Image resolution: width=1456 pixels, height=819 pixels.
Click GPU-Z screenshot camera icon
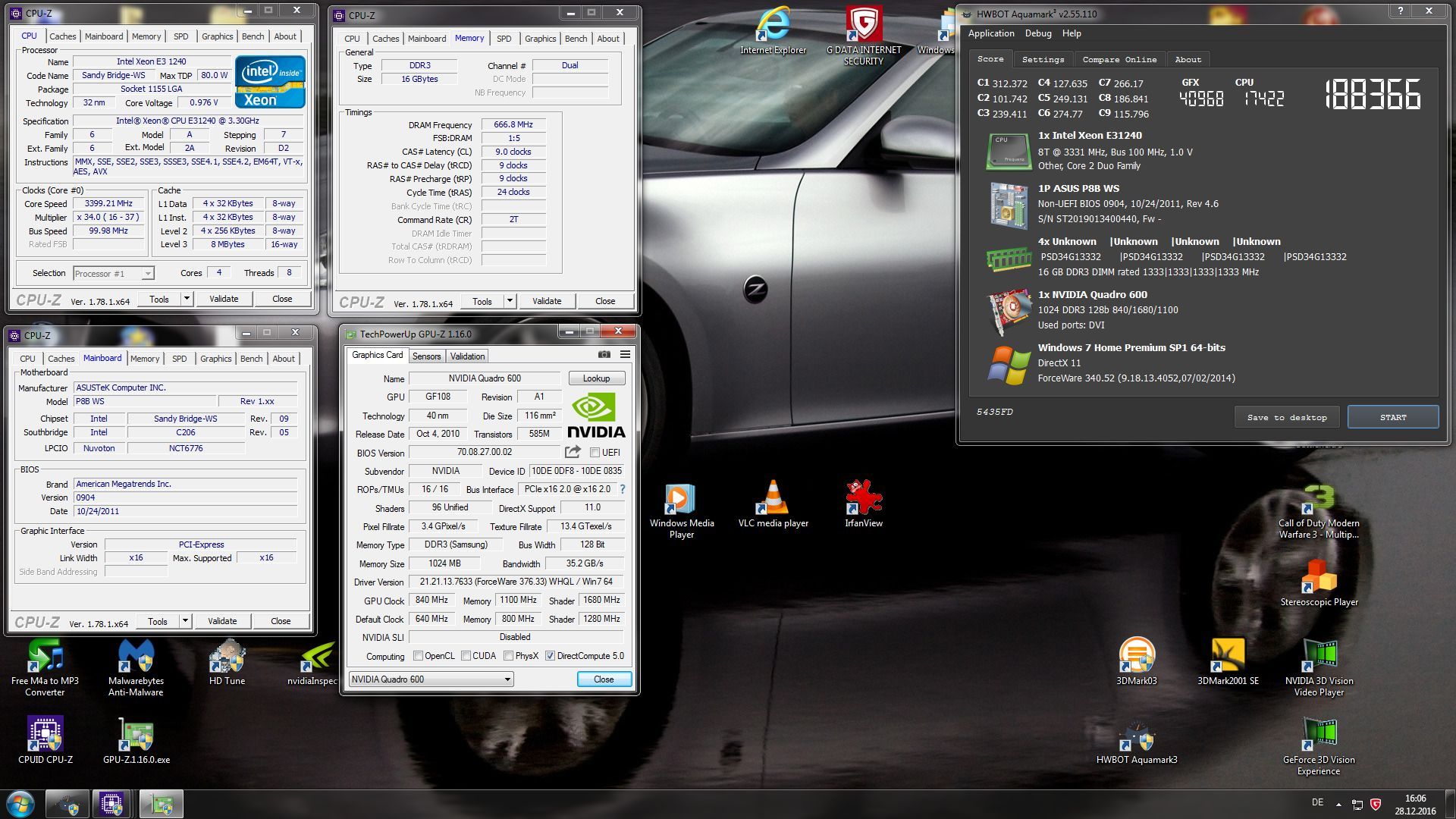pos(604,354)
